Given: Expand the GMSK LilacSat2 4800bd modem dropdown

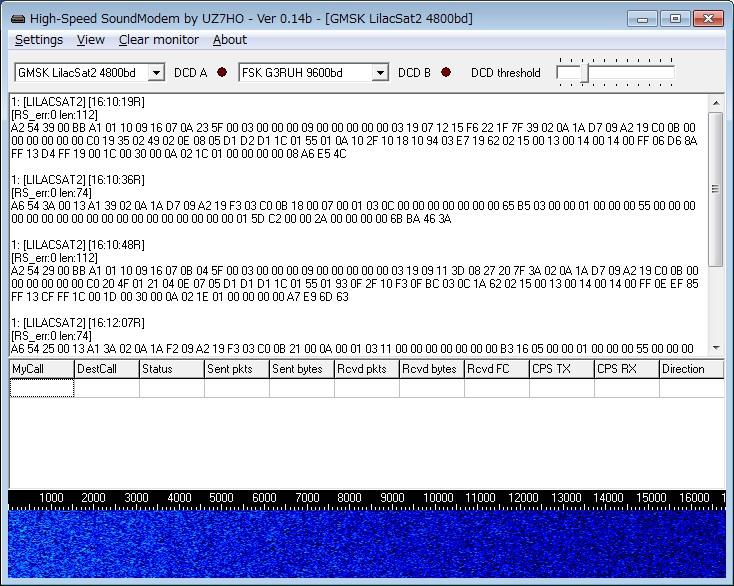Looking at the screenshot, I should point(156,73).
